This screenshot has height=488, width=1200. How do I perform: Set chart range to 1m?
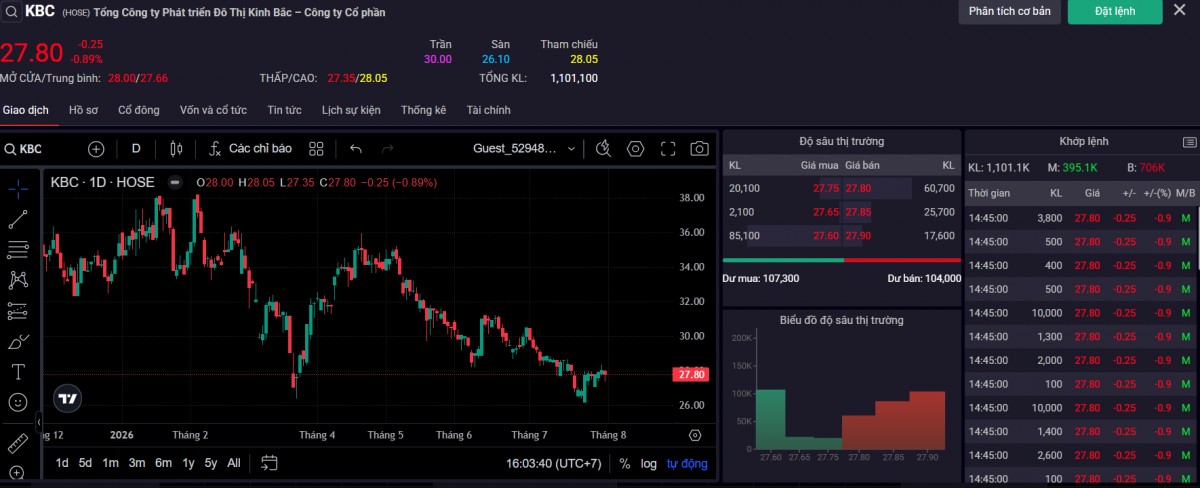[x=110, y=463]
